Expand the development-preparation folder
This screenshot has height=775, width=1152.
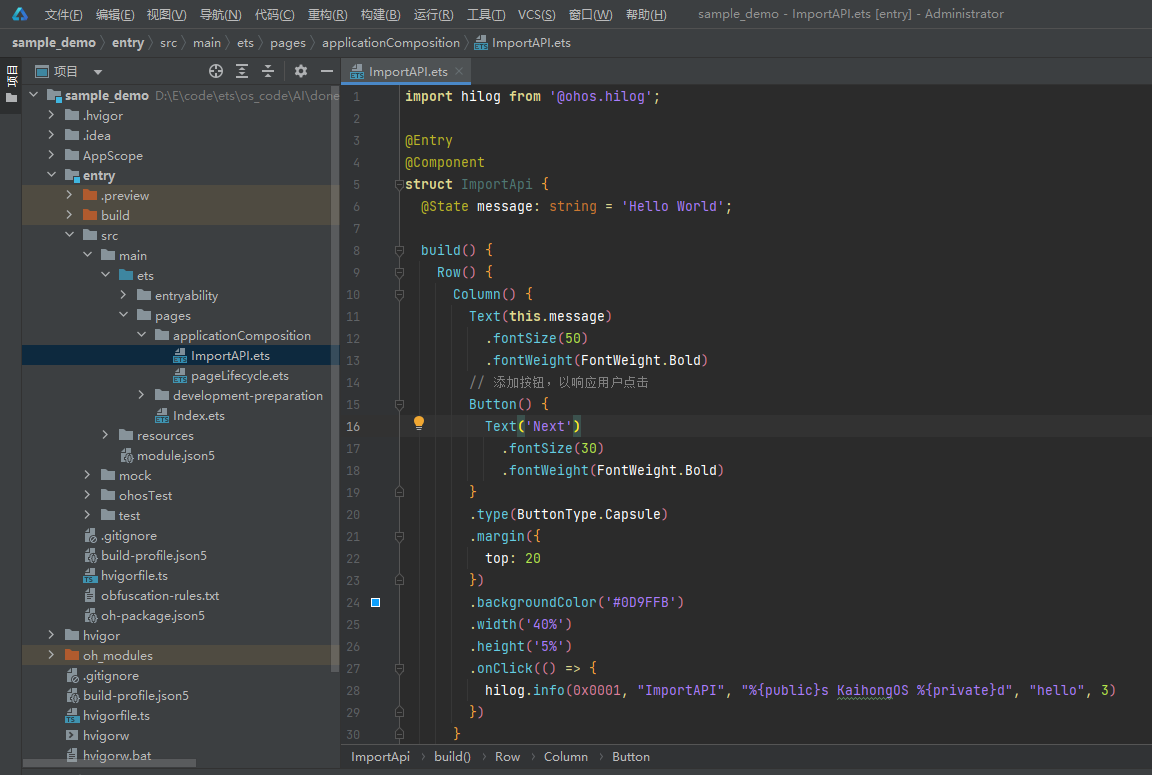click(x=141, y=395)
